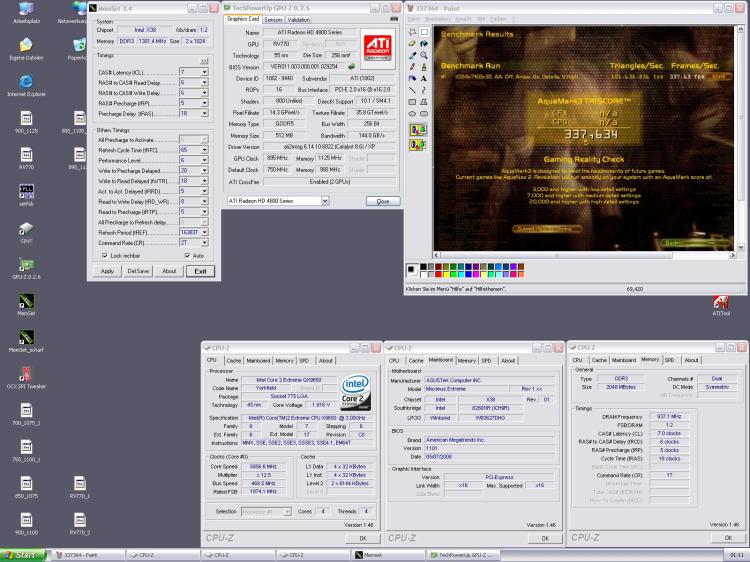Toggle the Lock mchbar checkbox
Screen dimensions: 750x562
107,256
